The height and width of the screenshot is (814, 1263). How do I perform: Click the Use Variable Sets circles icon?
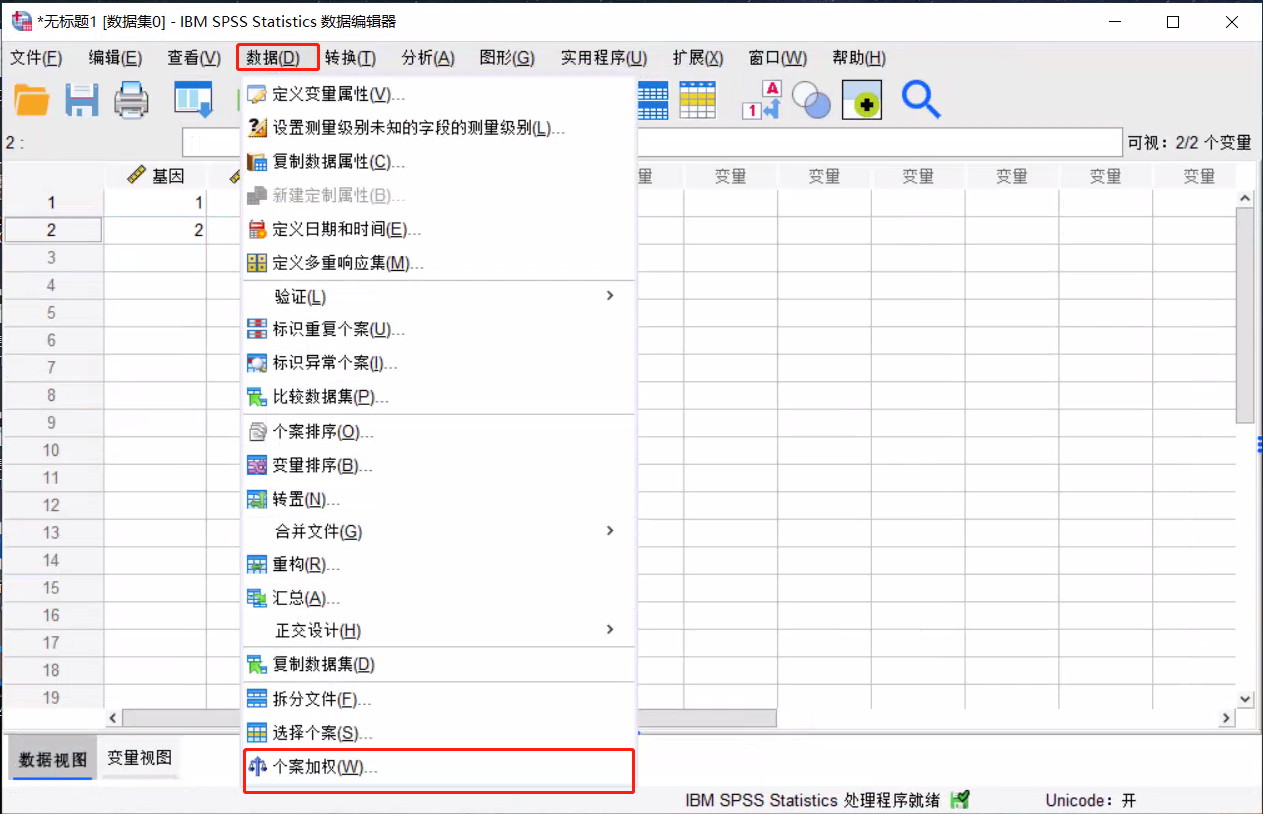click(810, 100)
